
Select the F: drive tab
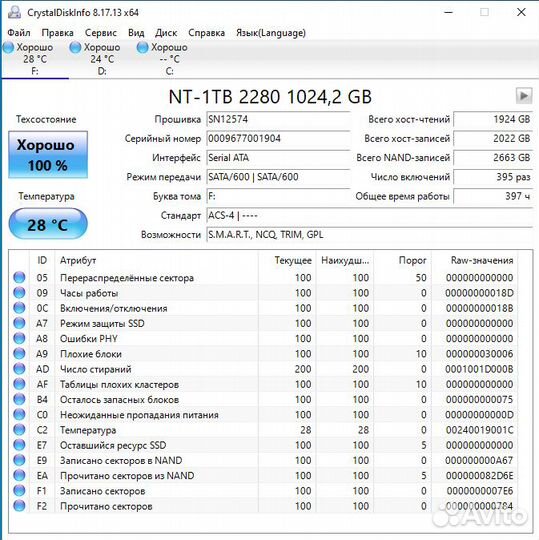point(34,59)
